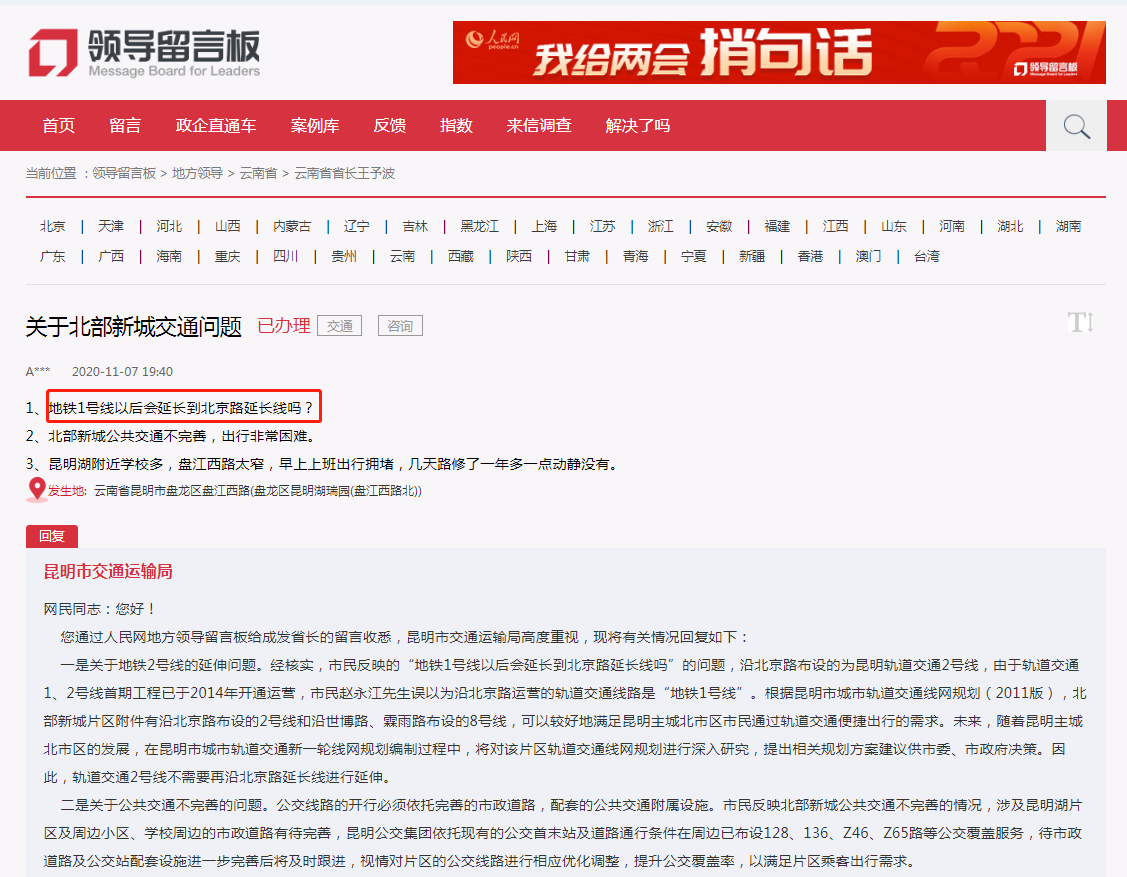The height and width of the screenshot is (877, 1127).
Task: Select province 浙江
Action: pos(661,226)
